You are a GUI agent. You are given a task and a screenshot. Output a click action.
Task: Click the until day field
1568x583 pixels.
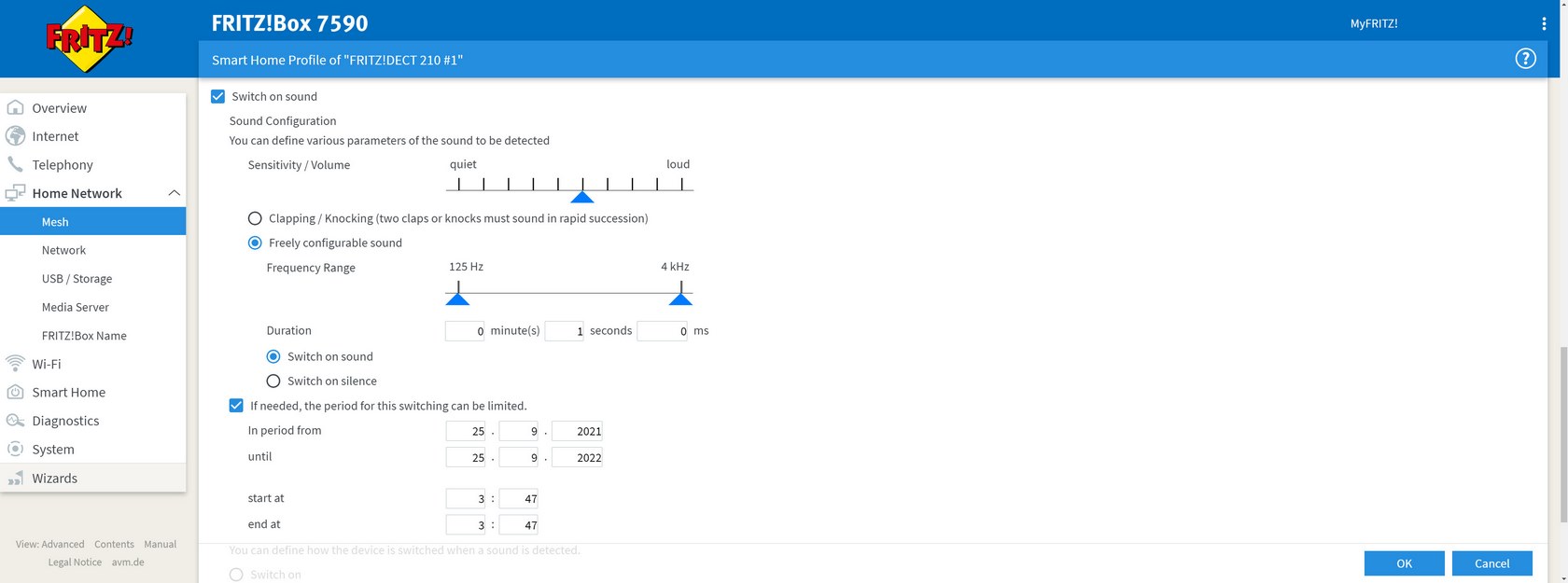pos(466,457)
